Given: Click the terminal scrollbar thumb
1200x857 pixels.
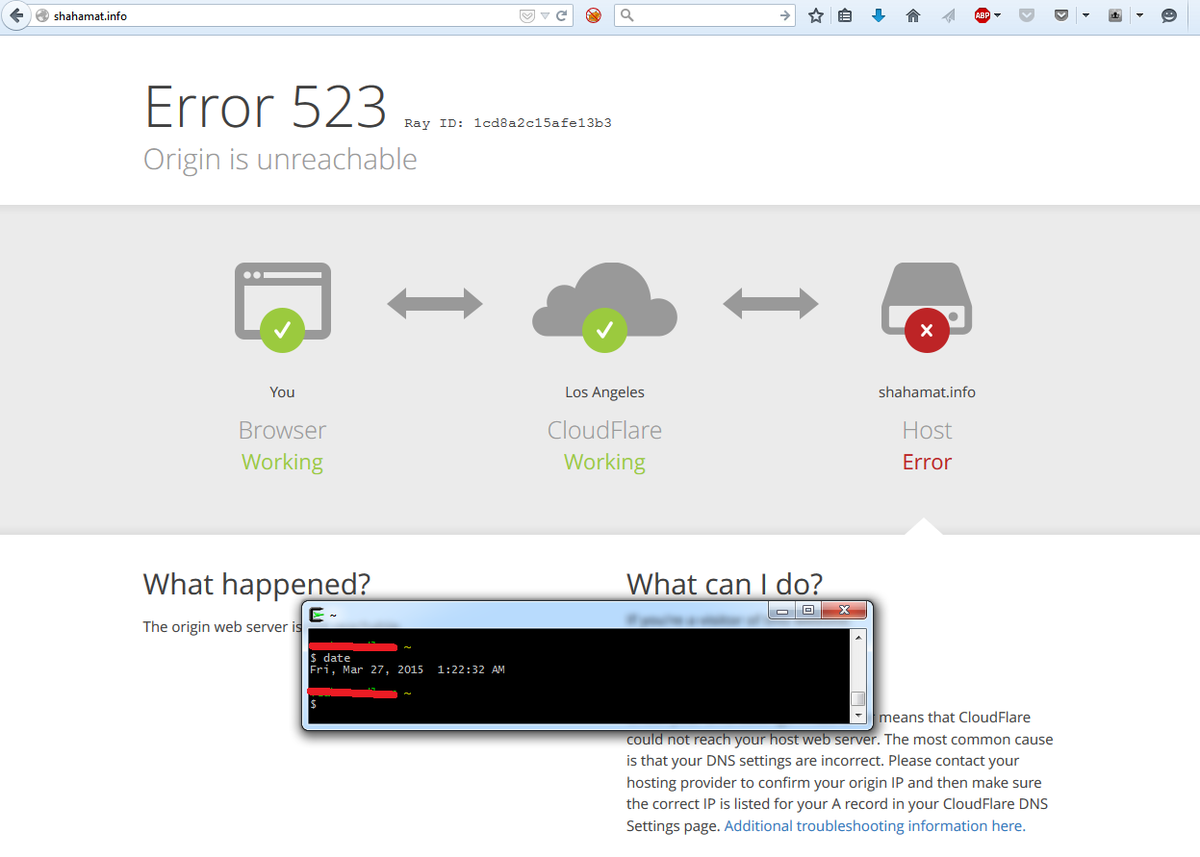Looking at the screenshot, I should click(857, 699).
